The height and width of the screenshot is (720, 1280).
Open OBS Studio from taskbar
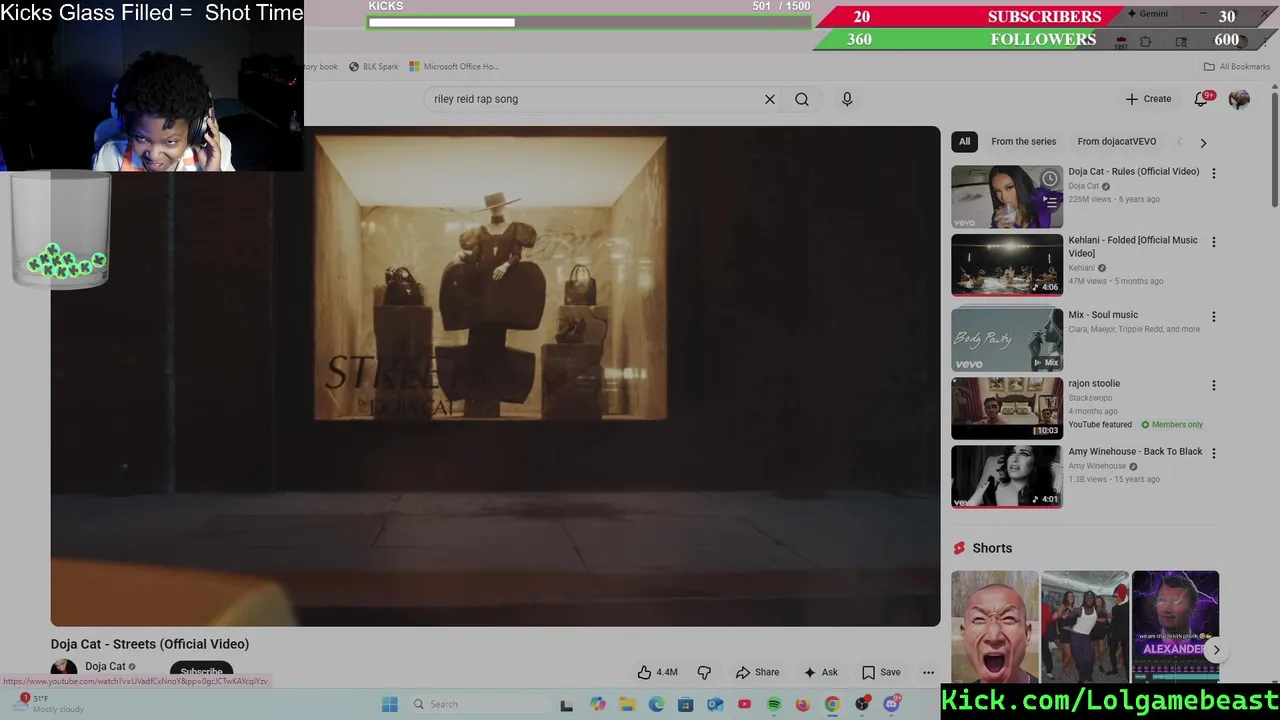pos(862,704)
